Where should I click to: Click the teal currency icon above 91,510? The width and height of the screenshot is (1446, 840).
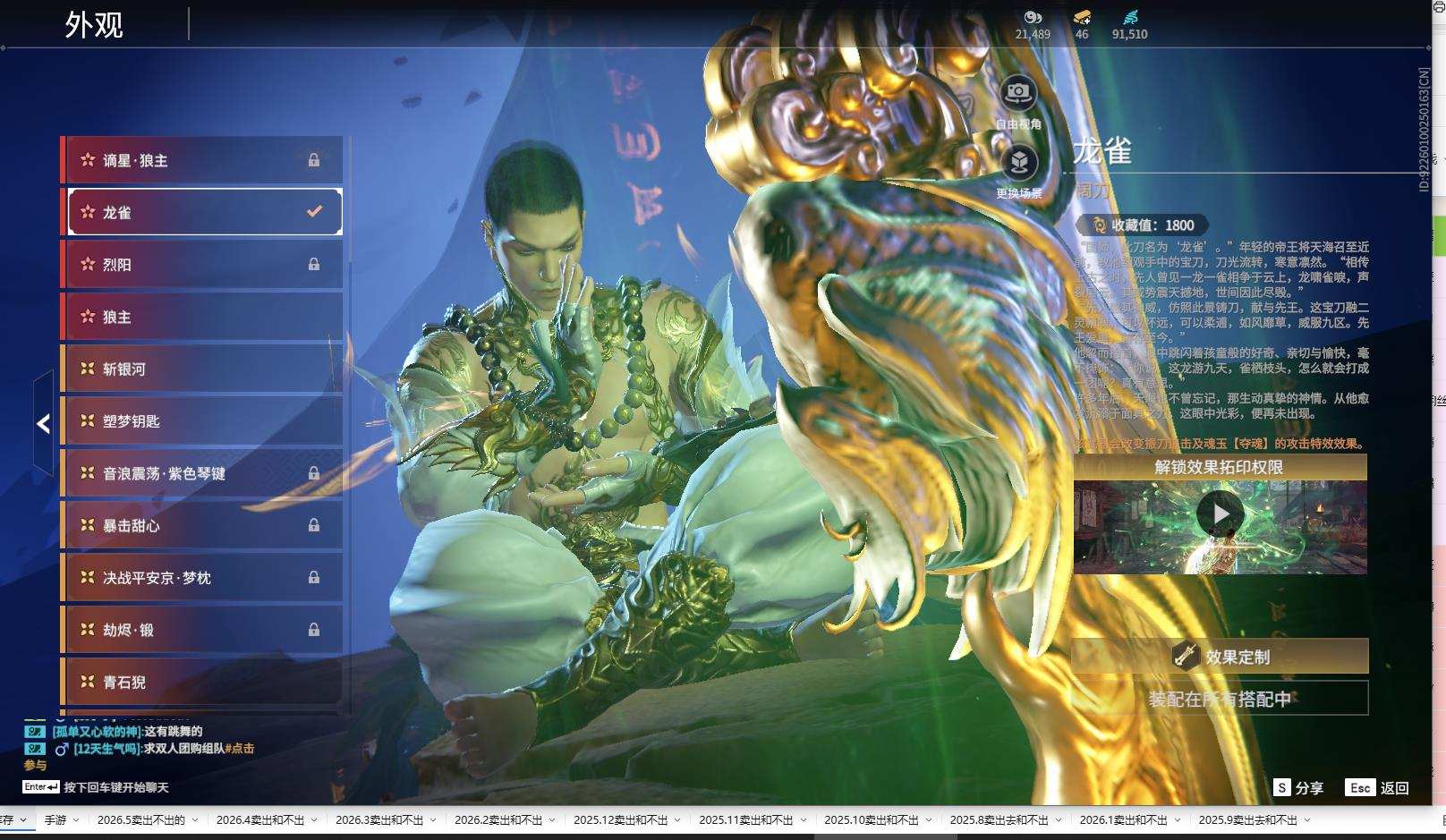(x=1129, y=17)
